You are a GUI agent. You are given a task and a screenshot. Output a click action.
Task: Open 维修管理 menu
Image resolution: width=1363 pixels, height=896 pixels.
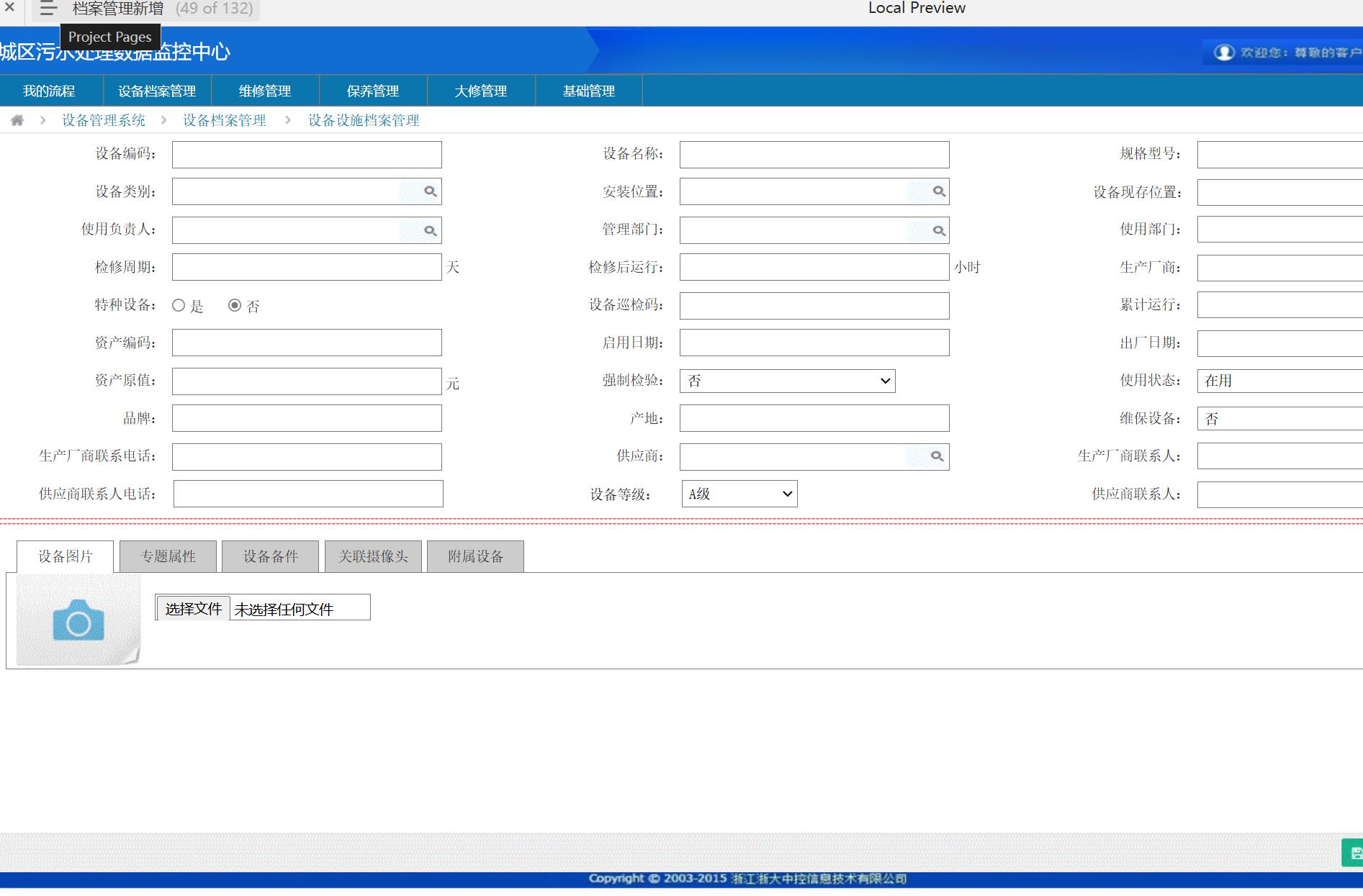point(265,91)
